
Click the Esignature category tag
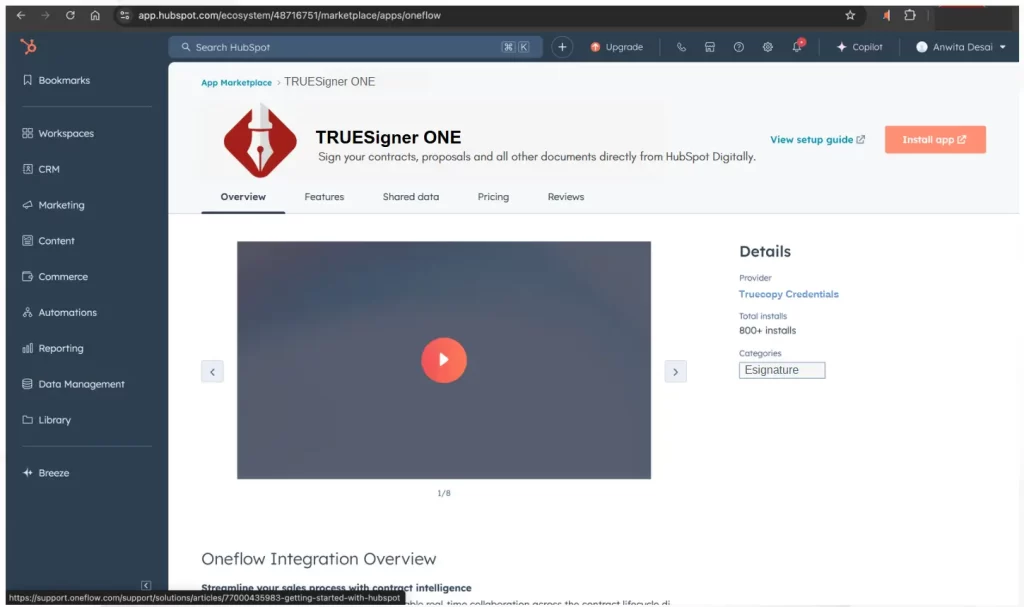(782, 370)
